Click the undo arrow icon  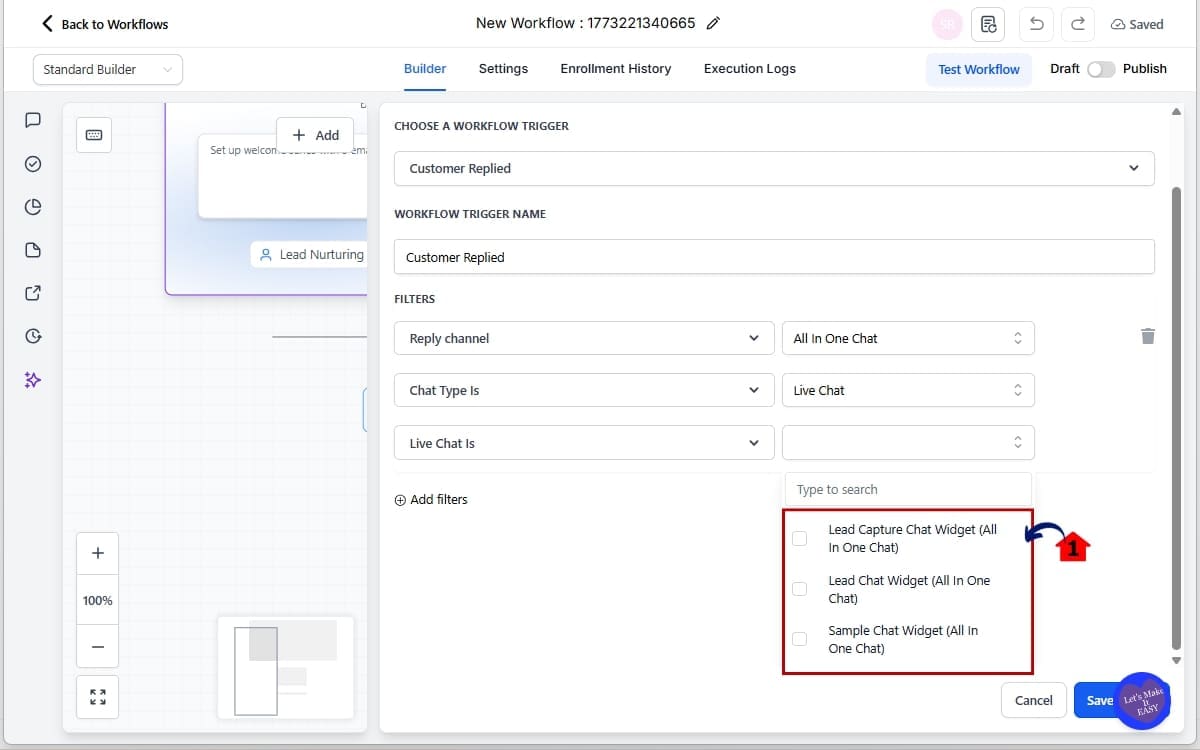(x=1036, y=24)
